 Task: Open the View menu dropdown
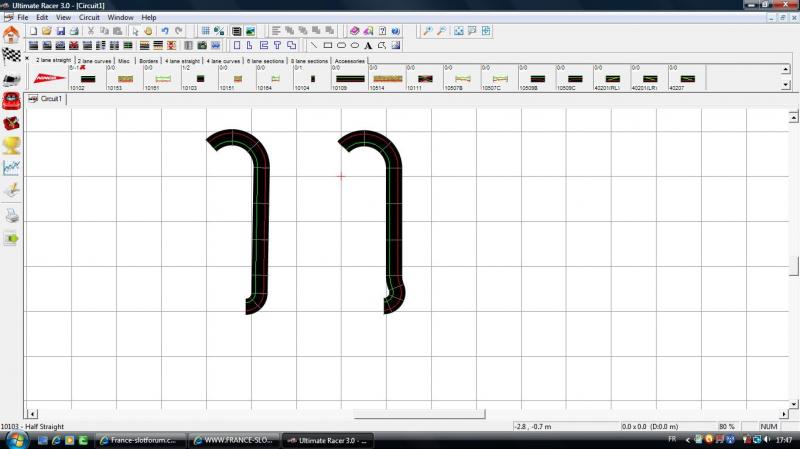coord(63,17)
